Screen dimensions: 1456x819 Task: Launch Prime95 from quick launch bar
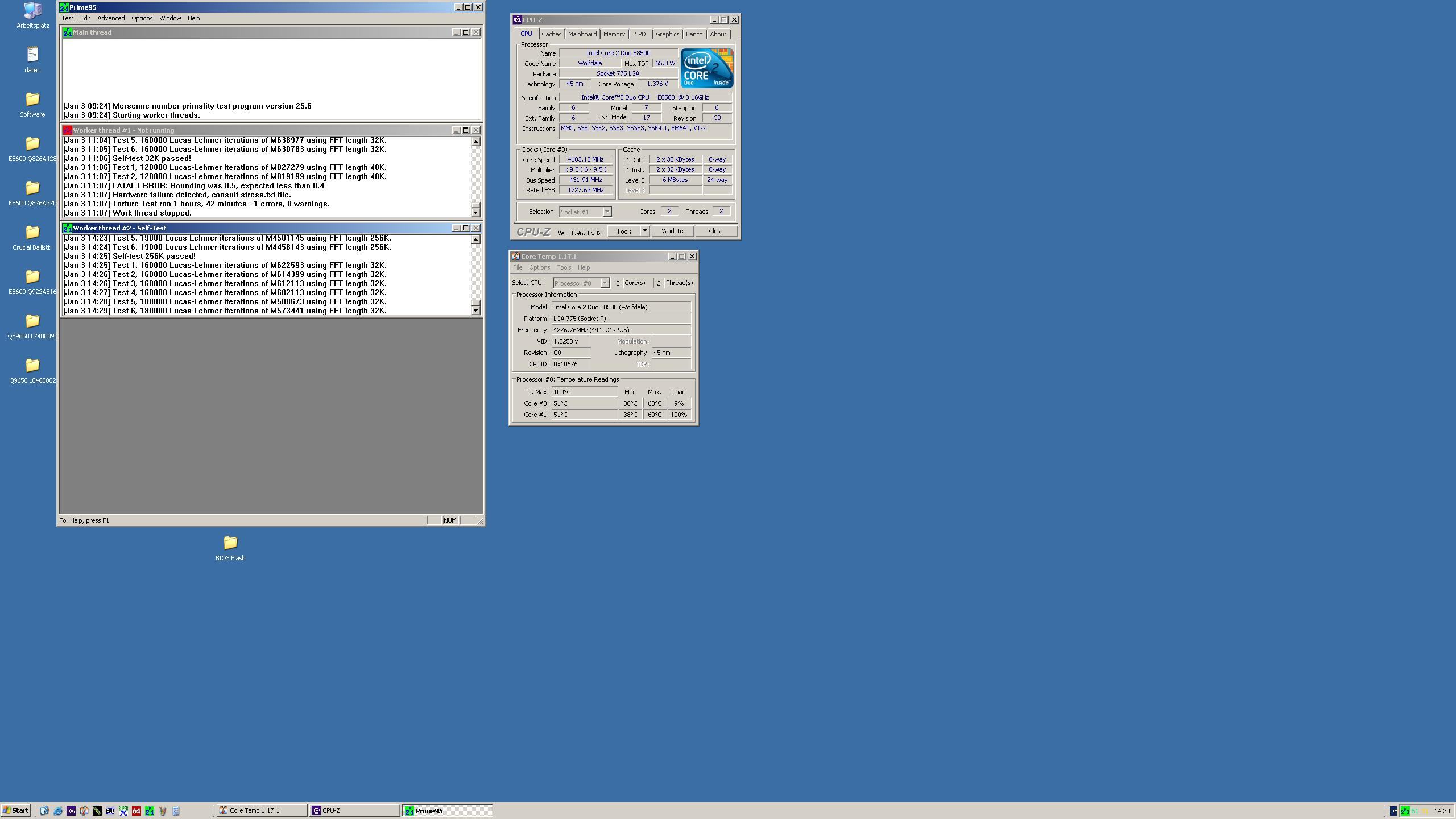pyautogui.click(x=150, y=811)
